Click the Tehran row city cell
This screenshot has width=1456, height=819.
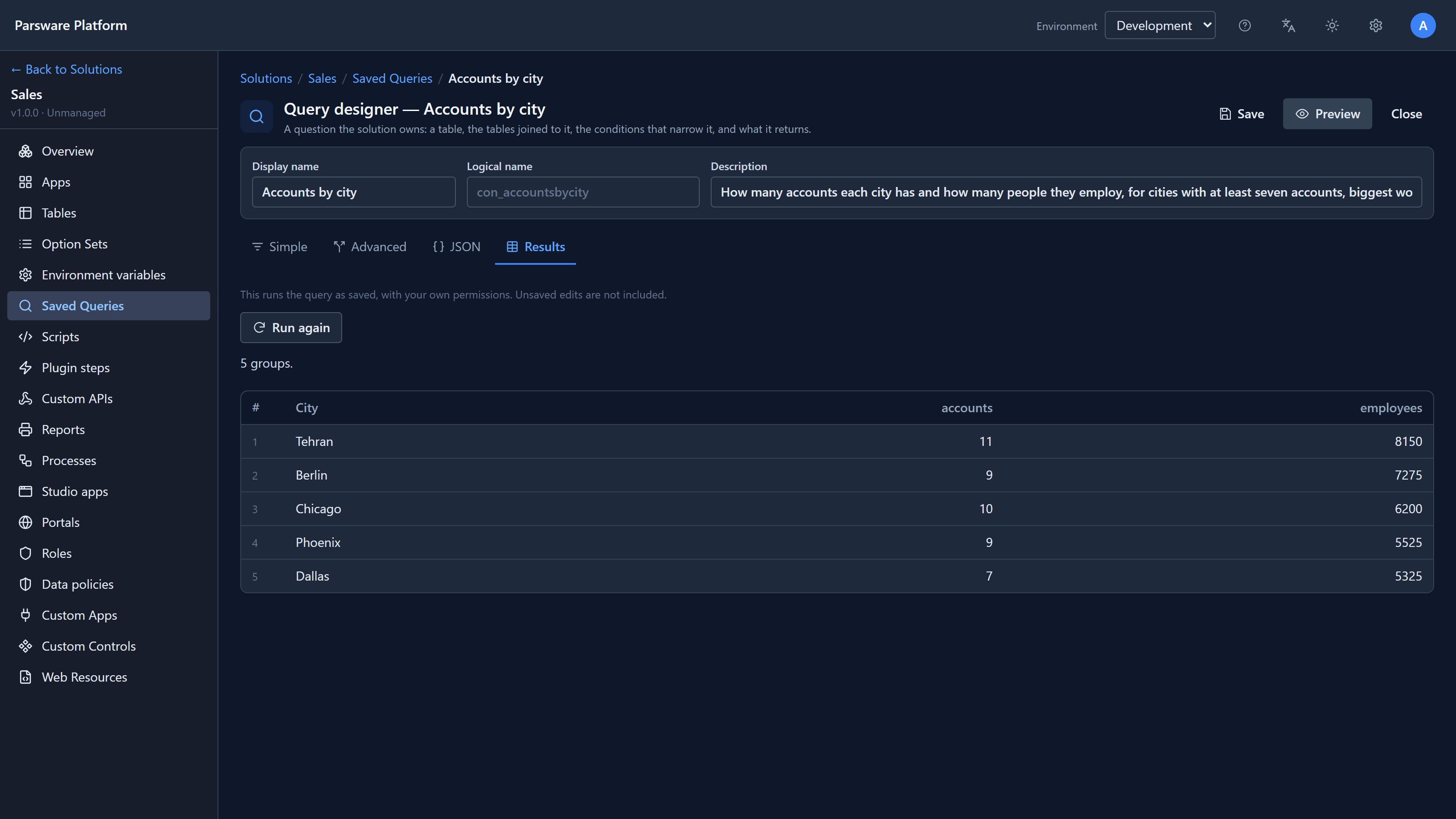click(x=314, y=441)
